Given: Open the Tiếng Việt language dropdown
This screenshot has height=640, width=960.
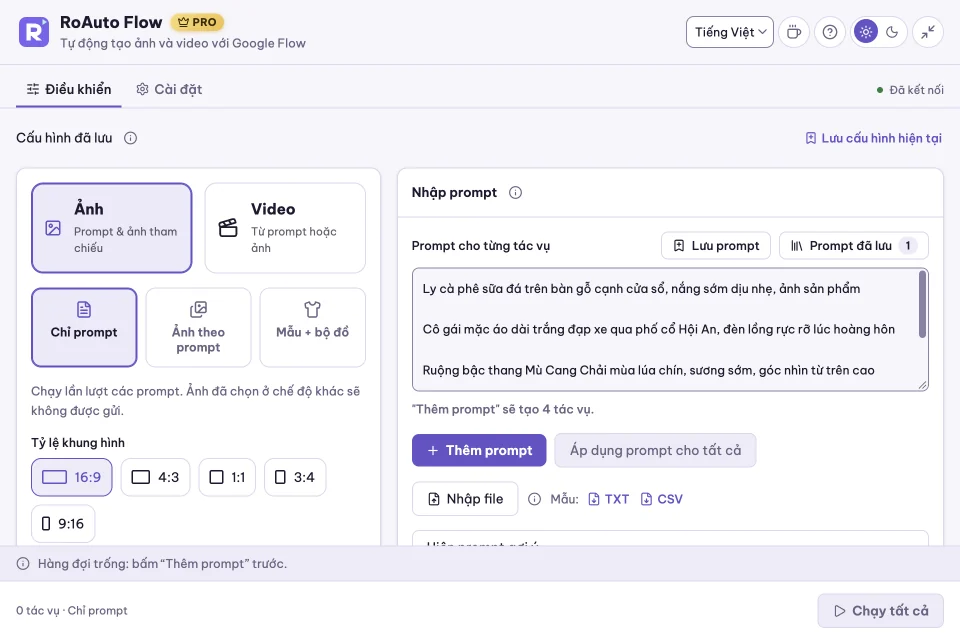Looking at the screenshot, I should 730,32.
